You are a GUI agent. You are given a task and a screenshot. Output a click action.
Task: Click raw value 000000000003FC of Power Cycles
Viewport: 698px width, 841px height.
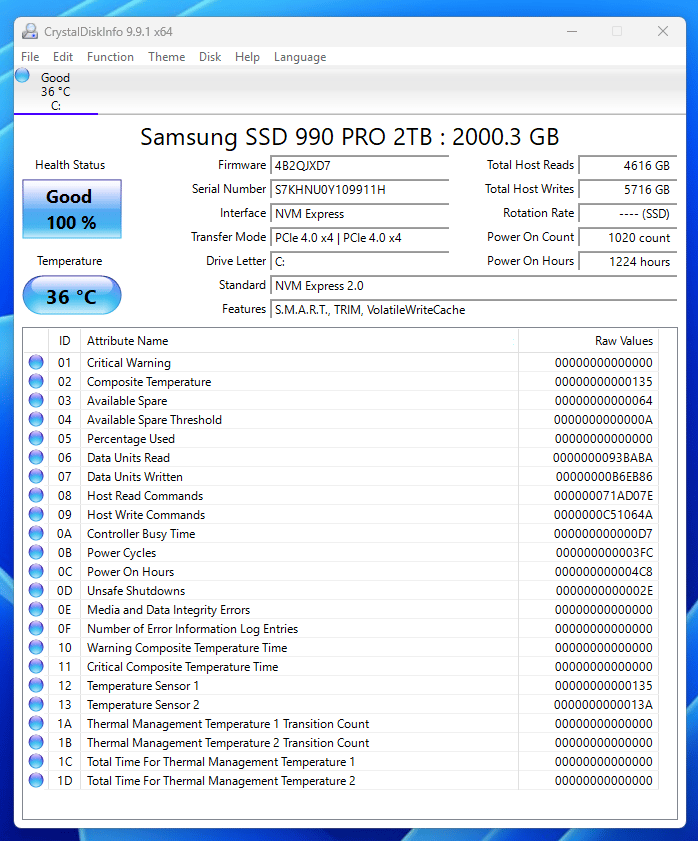click(604, 552)
